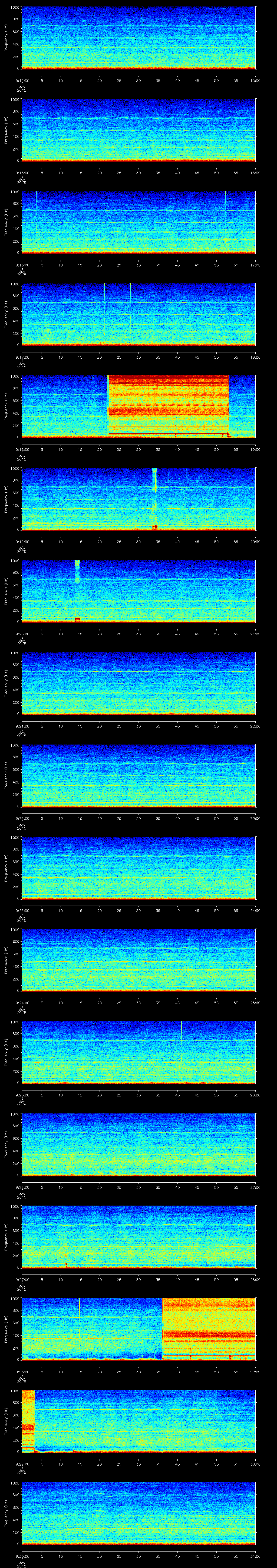The height and width of the screenshot is (1568, 277).
Task: Open the 9:22 spectrogram panel
Action: click(138, 775)
